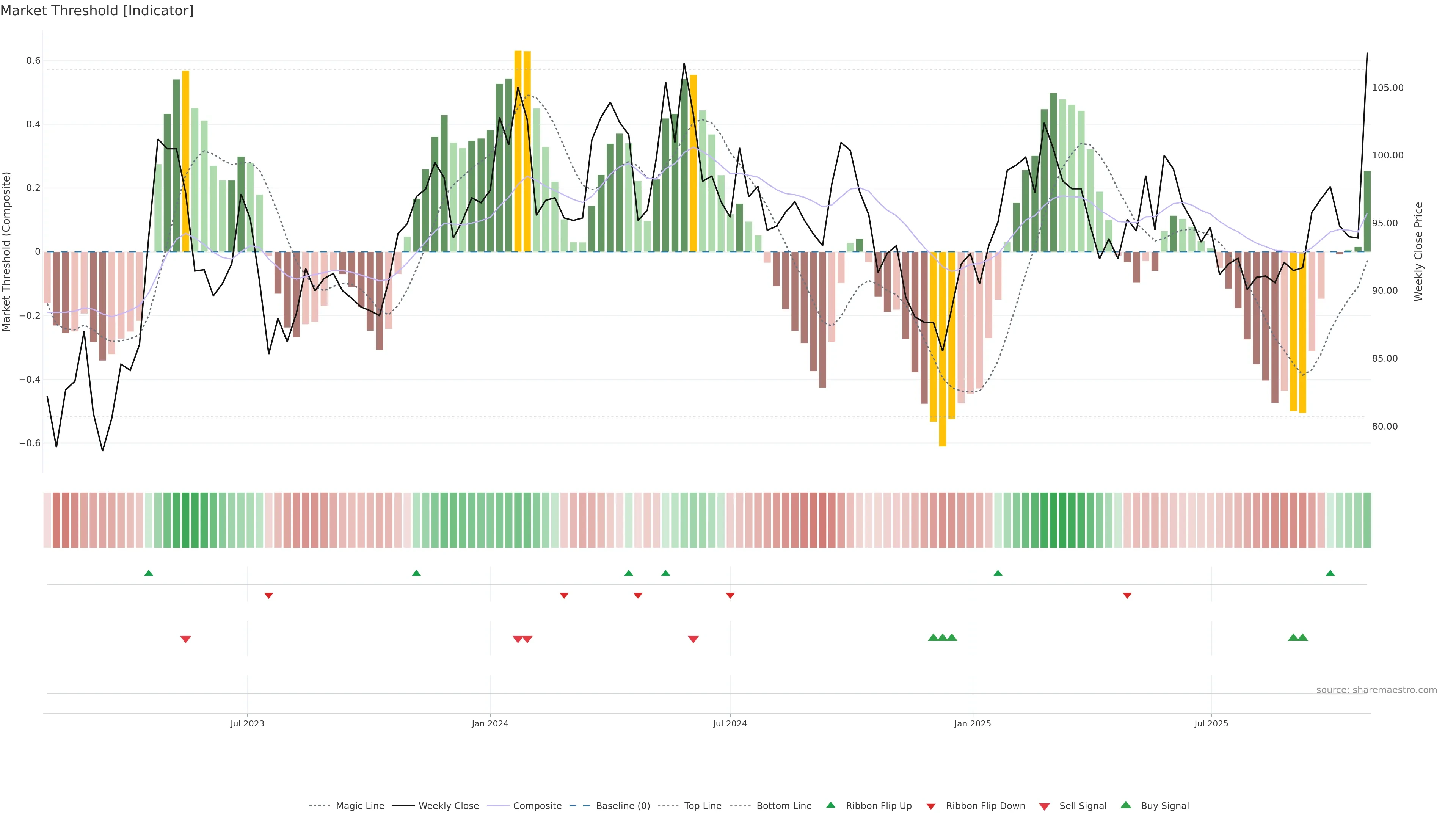Click the earliest Ribbon Flip Up triangle marker

point(149,573)
